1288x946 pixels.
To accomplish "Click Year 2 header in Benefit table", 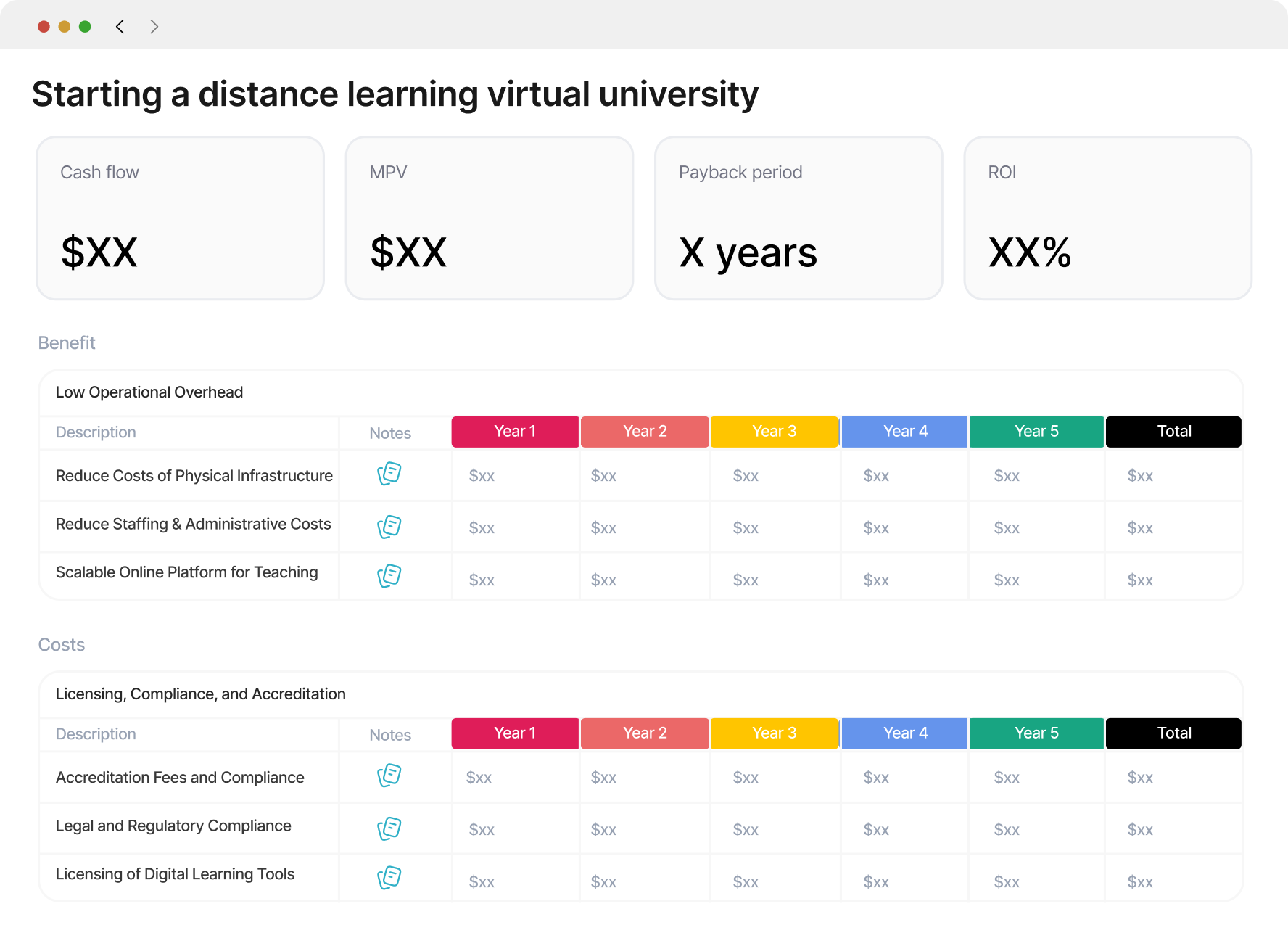I will (x=645, y=432).
